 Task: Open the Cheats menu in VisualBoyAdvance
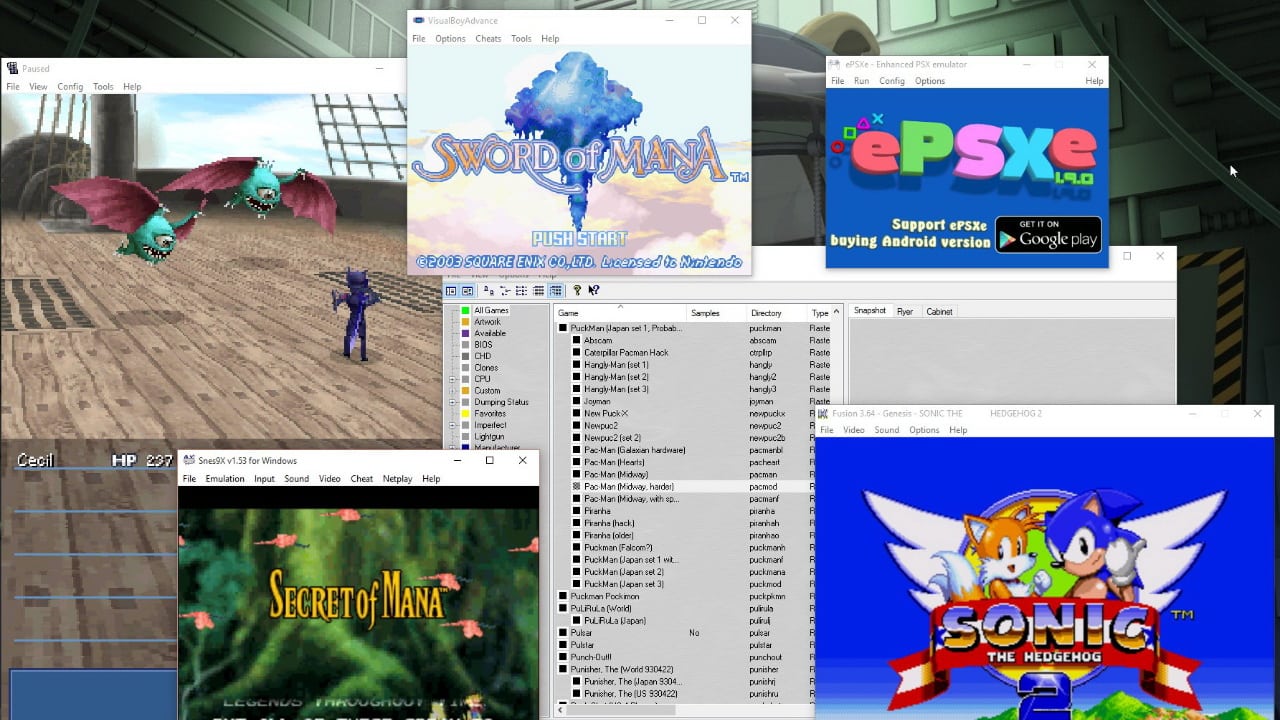[488, 39]
